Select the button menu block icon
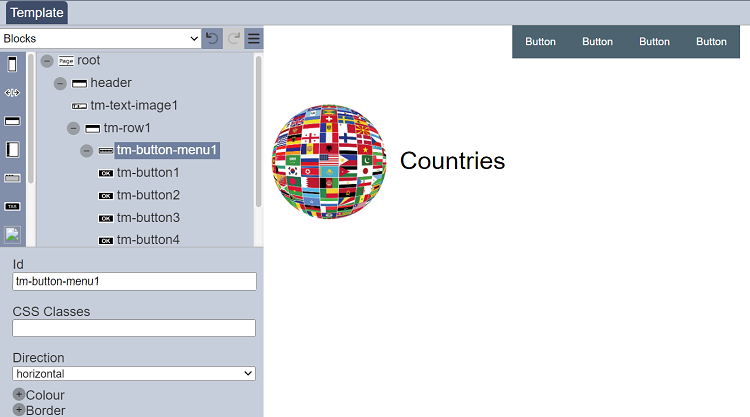 12,178
